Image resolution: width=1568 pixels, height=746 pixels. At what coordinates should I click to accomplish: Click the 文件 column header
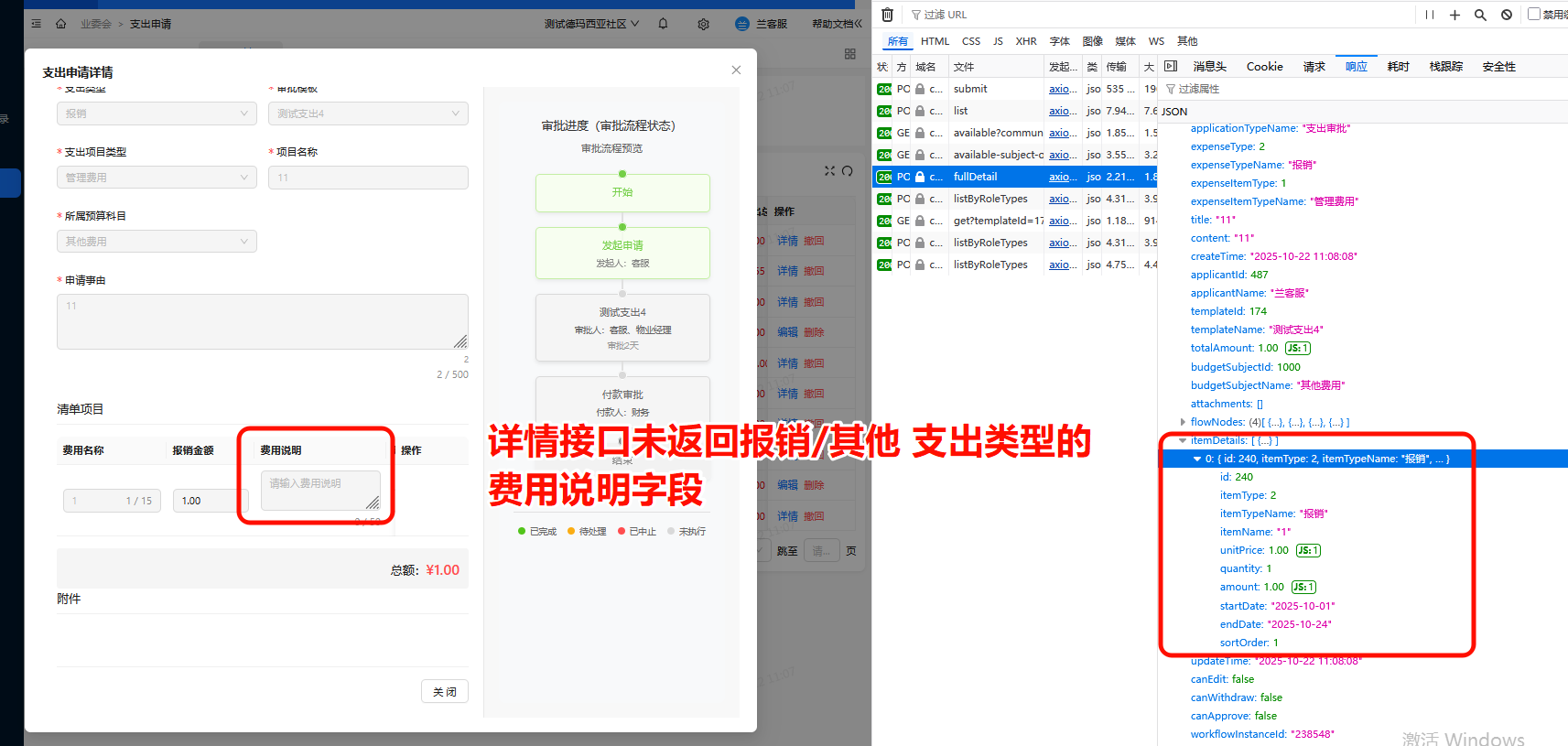tap(996, 67)
